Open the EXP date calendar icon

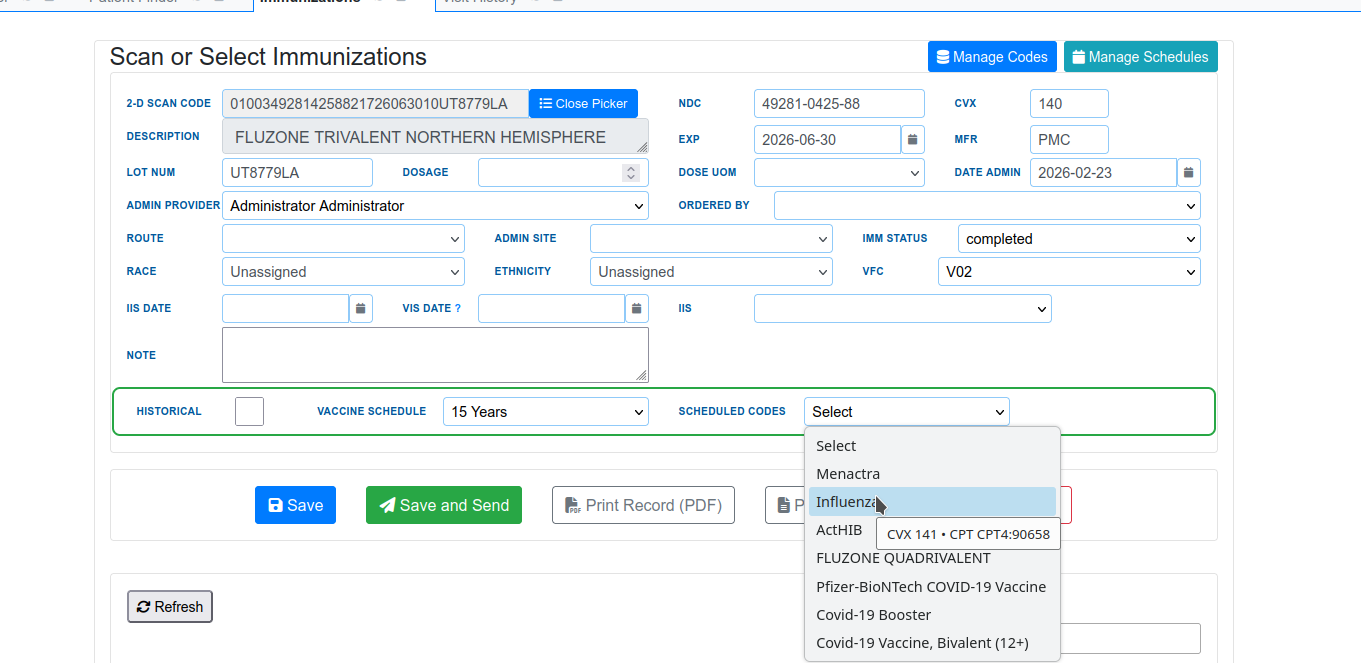point(913,139)
